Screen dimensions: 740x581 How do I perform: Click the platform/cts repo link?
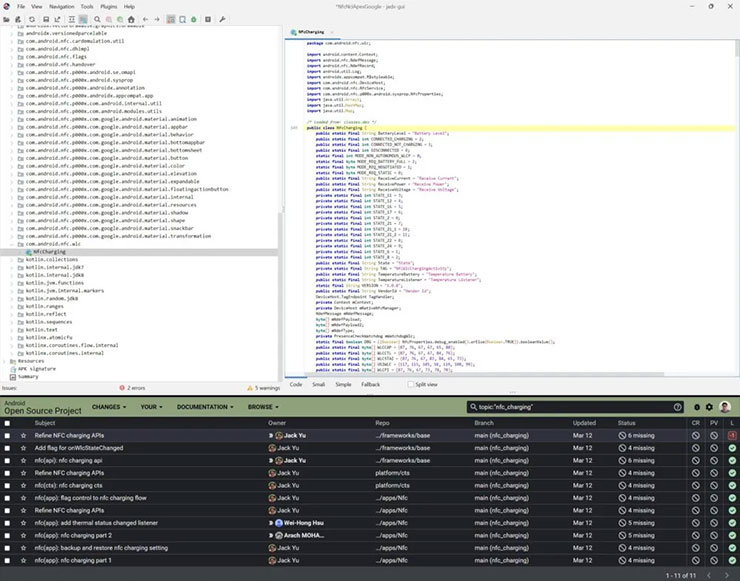393,472
